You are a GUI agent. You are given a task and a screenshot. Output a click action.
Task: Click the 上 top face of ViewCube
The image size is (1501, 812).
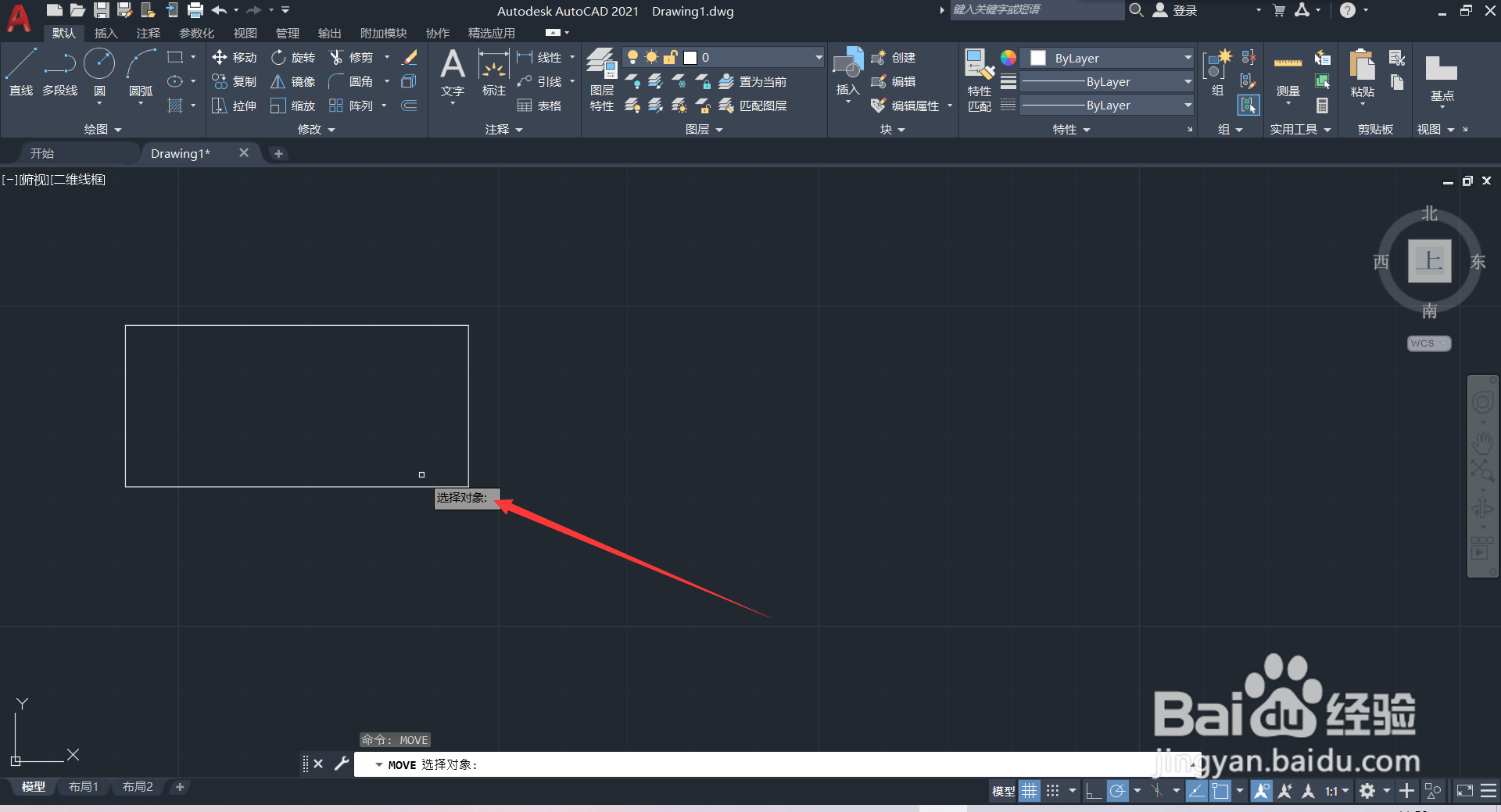[x=1430, y=260]
